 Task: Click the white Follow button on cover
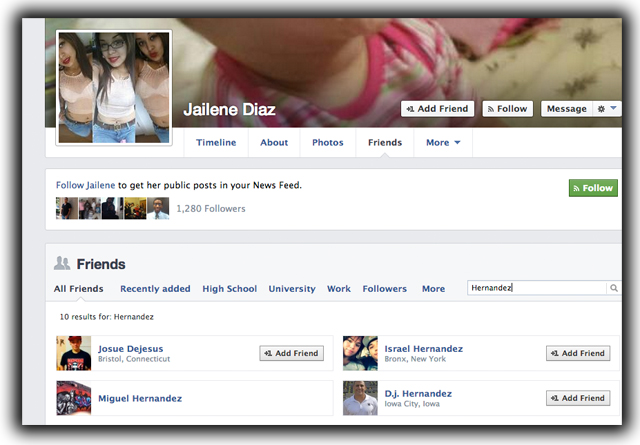tap(507, 109)
